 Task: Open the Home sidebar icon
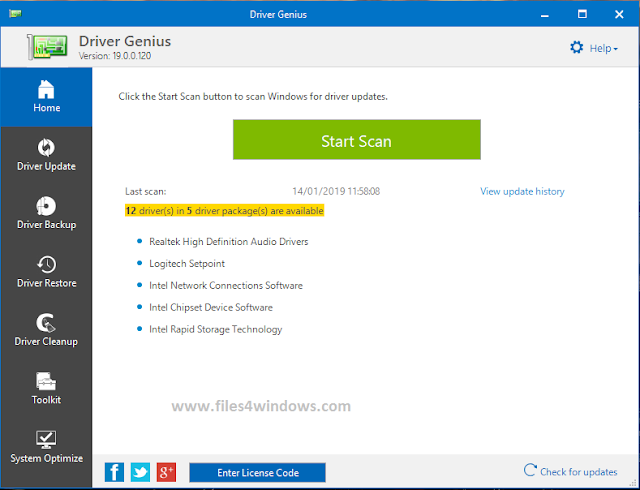click(x=46, y=89)
